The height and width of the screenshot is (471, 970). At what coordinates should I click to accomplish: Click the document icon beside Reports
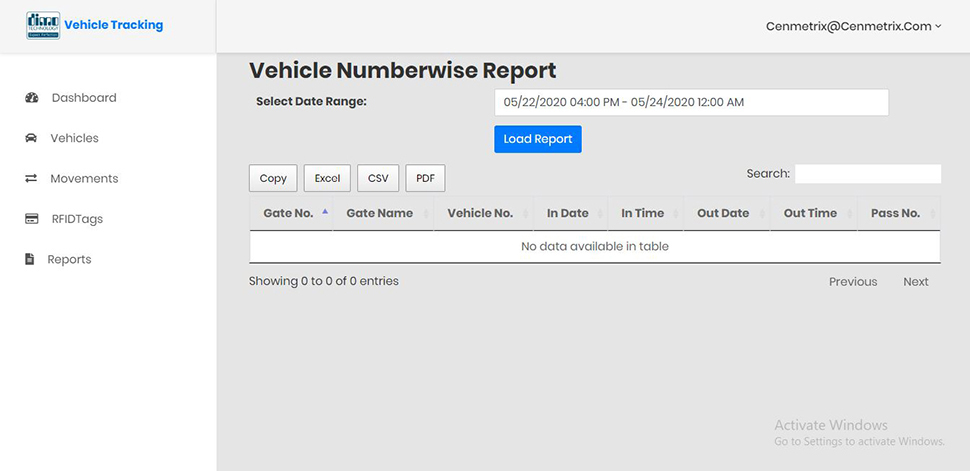(x=29, y=259)
